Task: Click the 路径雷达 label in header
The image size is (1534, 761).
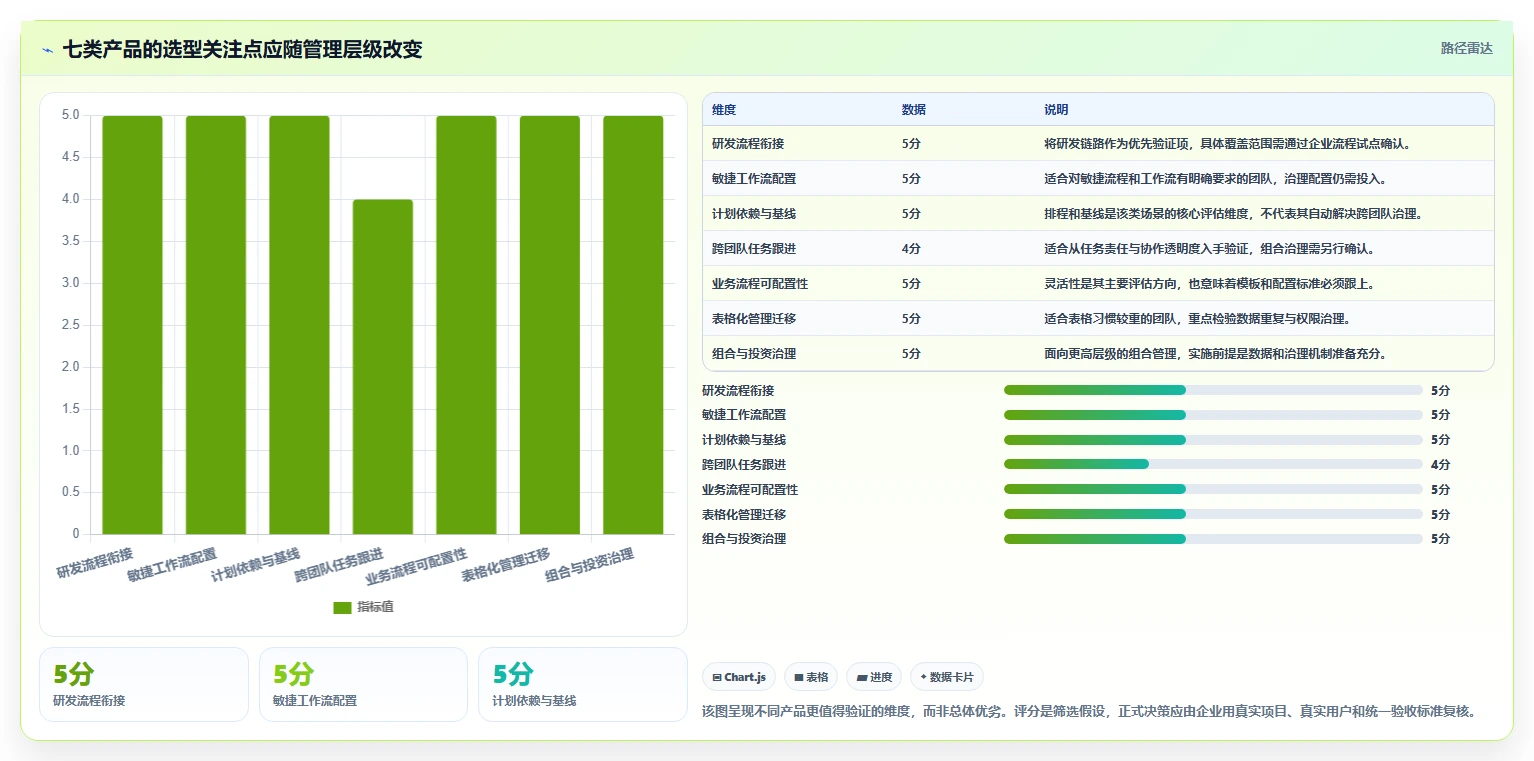Action: (1466, 48)
